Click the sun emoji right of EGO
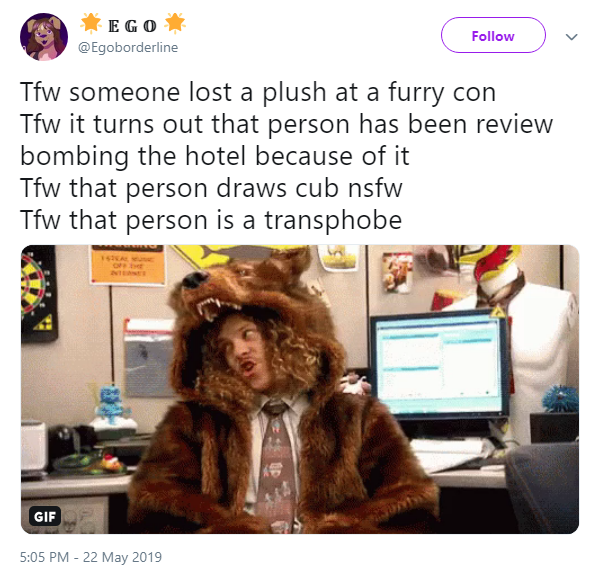Image resolution: width=601 pixels, height=573 pixels. [175, 23]
